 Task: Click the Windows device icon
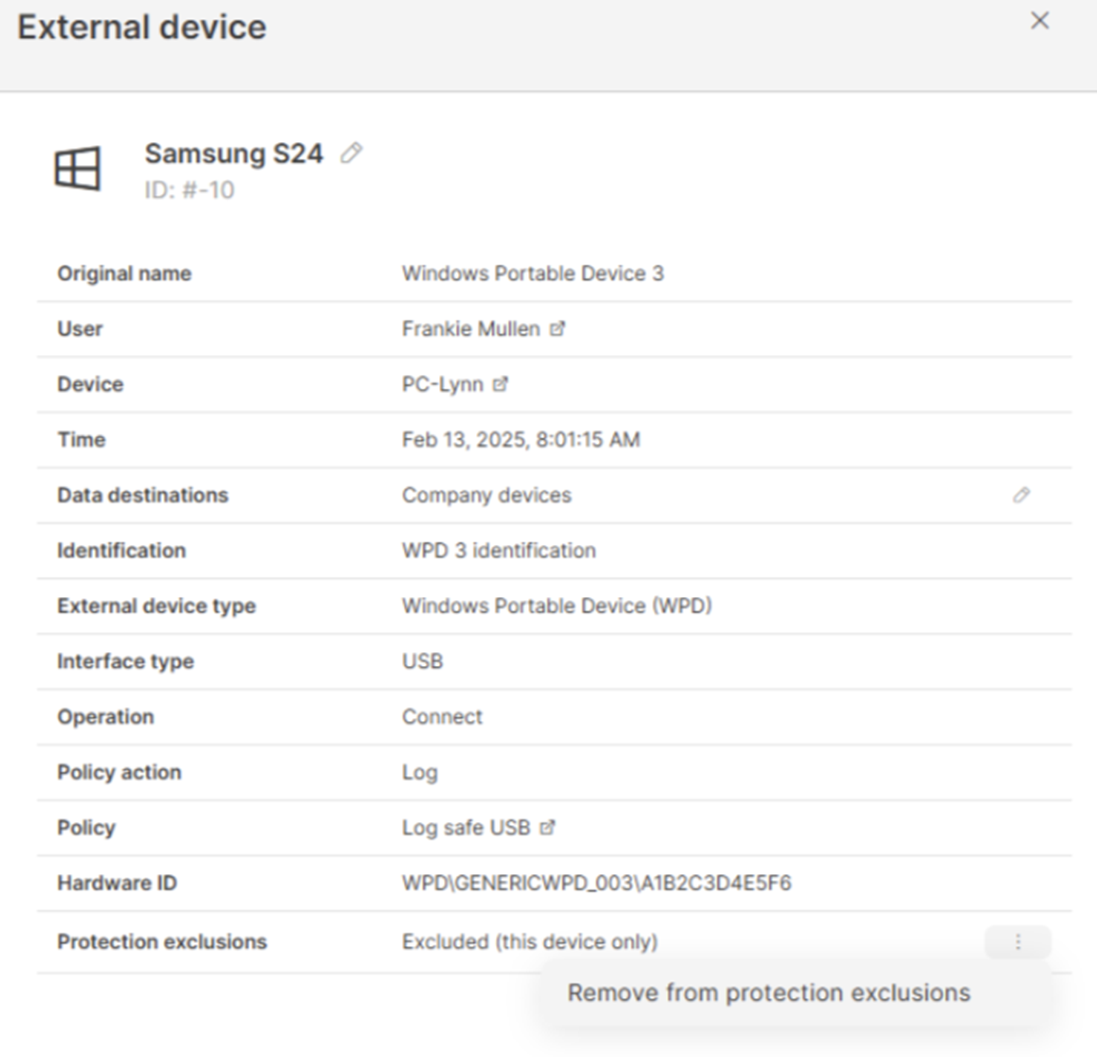click(x=77, y=169)
